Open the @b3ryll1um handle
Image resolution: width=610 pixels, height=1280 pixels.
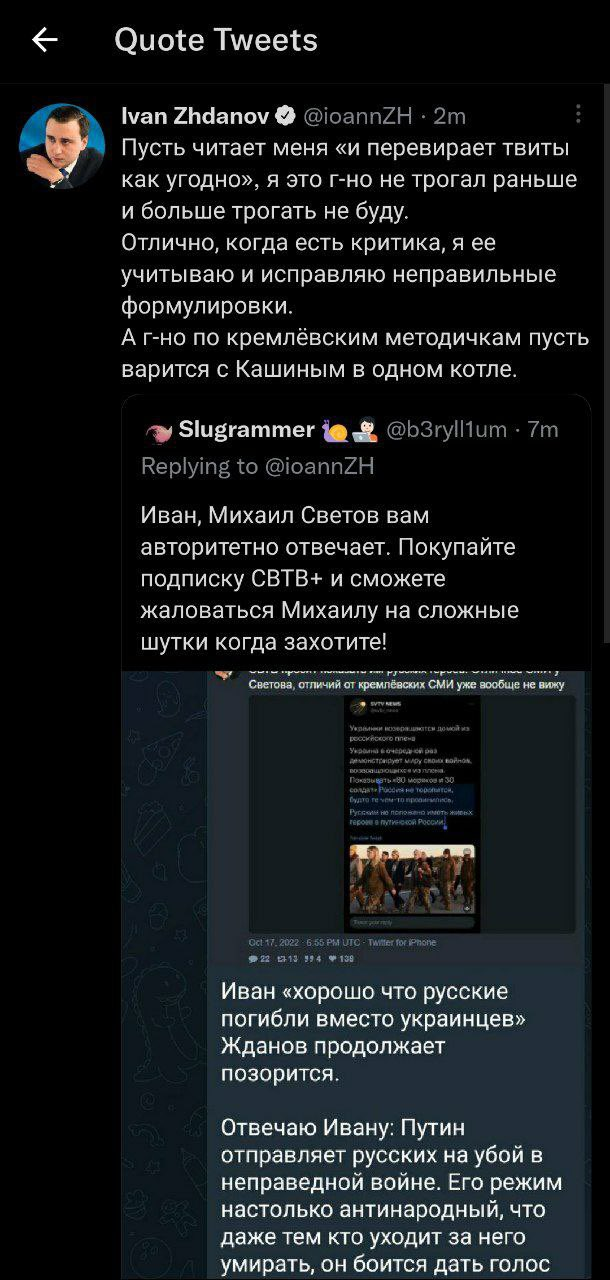click(x=446, y=430)
